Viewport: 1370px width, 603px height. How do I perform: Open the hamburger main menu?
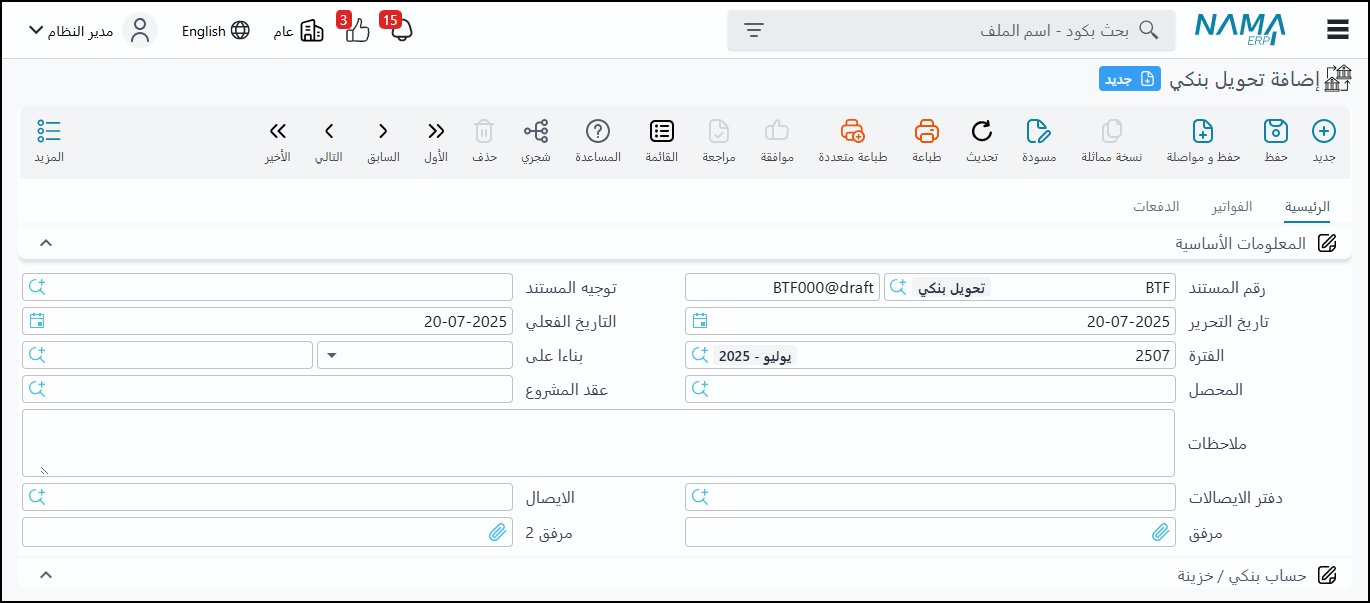point(1338,30)
